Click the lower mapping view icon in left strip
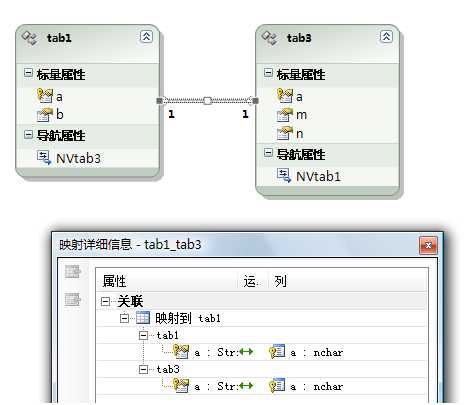 (x=73, y=299)
